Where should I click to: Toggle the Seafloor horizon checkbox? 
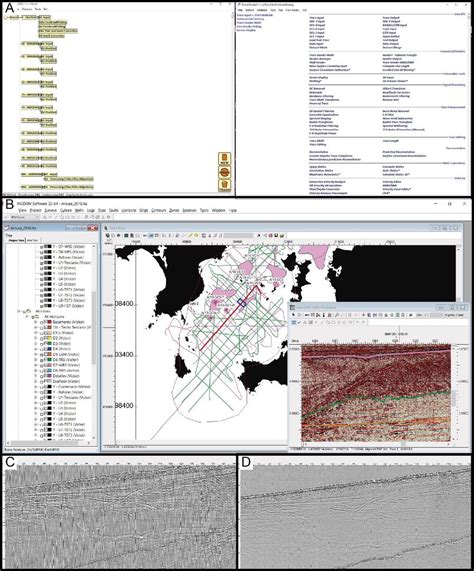click(42, 381)
